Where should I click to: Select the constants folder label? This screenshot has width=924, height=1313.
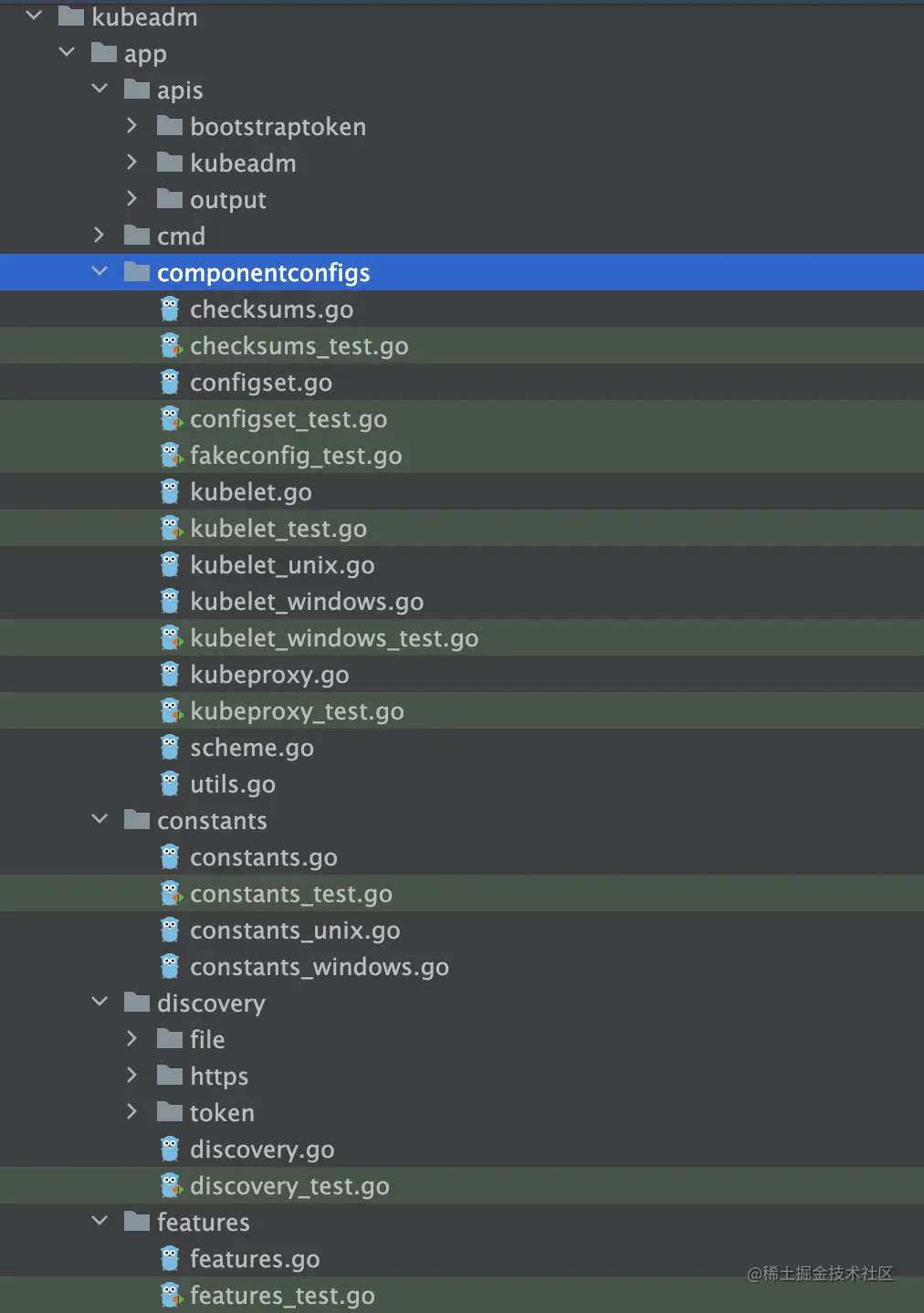[212, 821]
